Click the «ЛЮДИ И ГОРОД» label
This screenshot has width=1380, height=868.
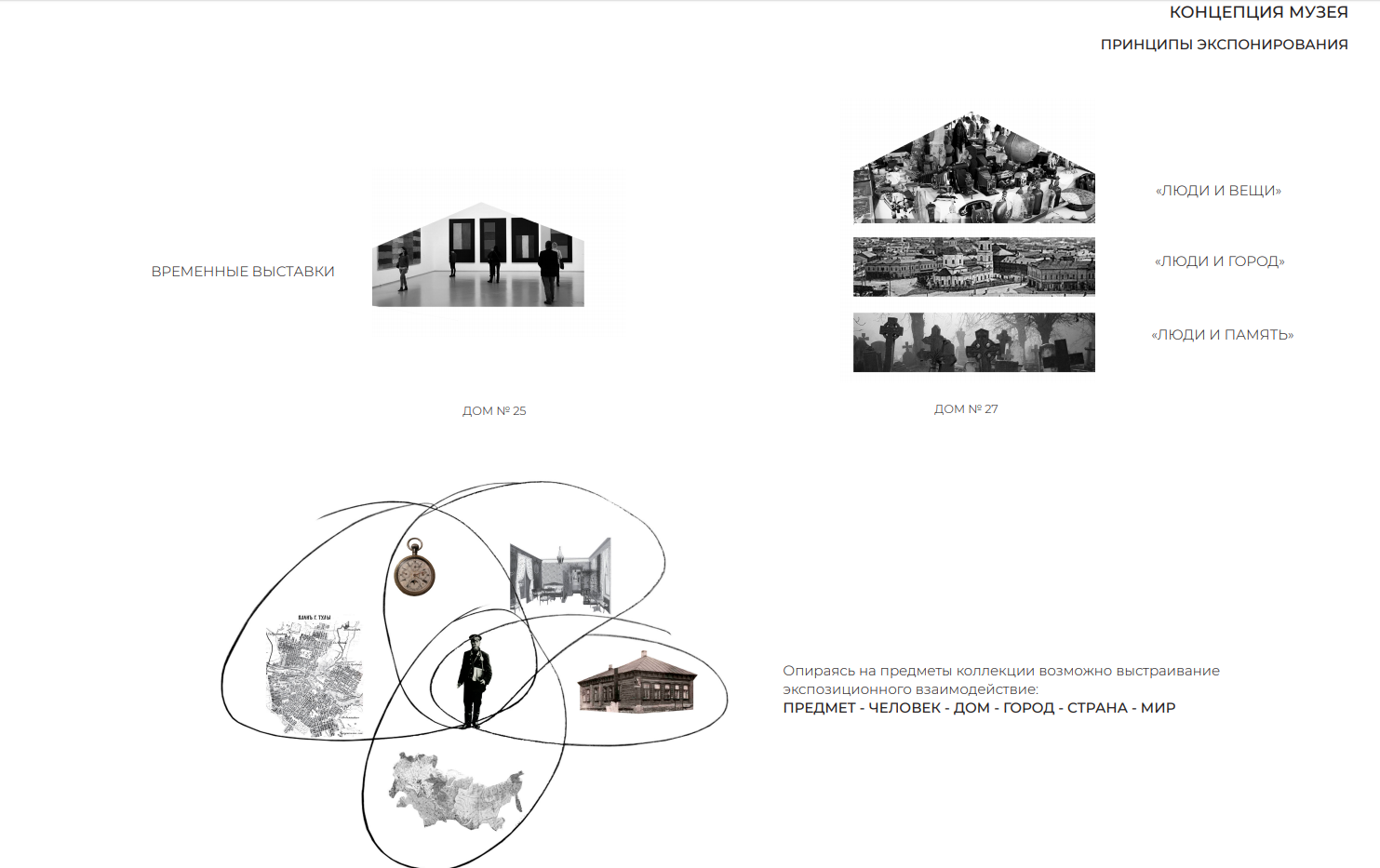[1219, 261]
